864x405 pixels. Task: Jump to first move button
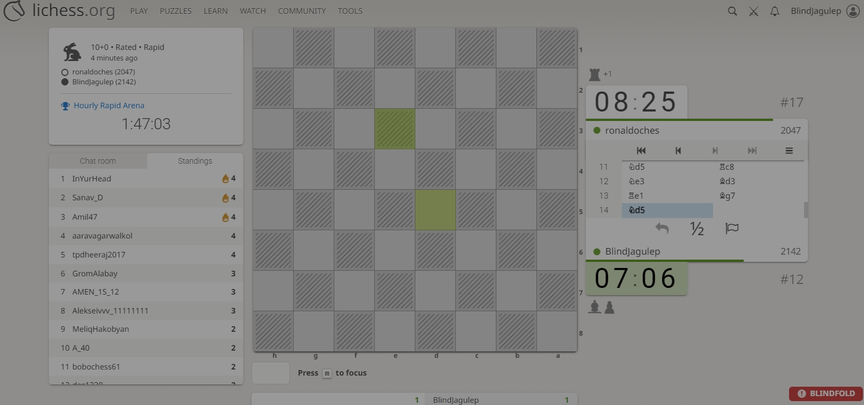[x=641, y=151]
